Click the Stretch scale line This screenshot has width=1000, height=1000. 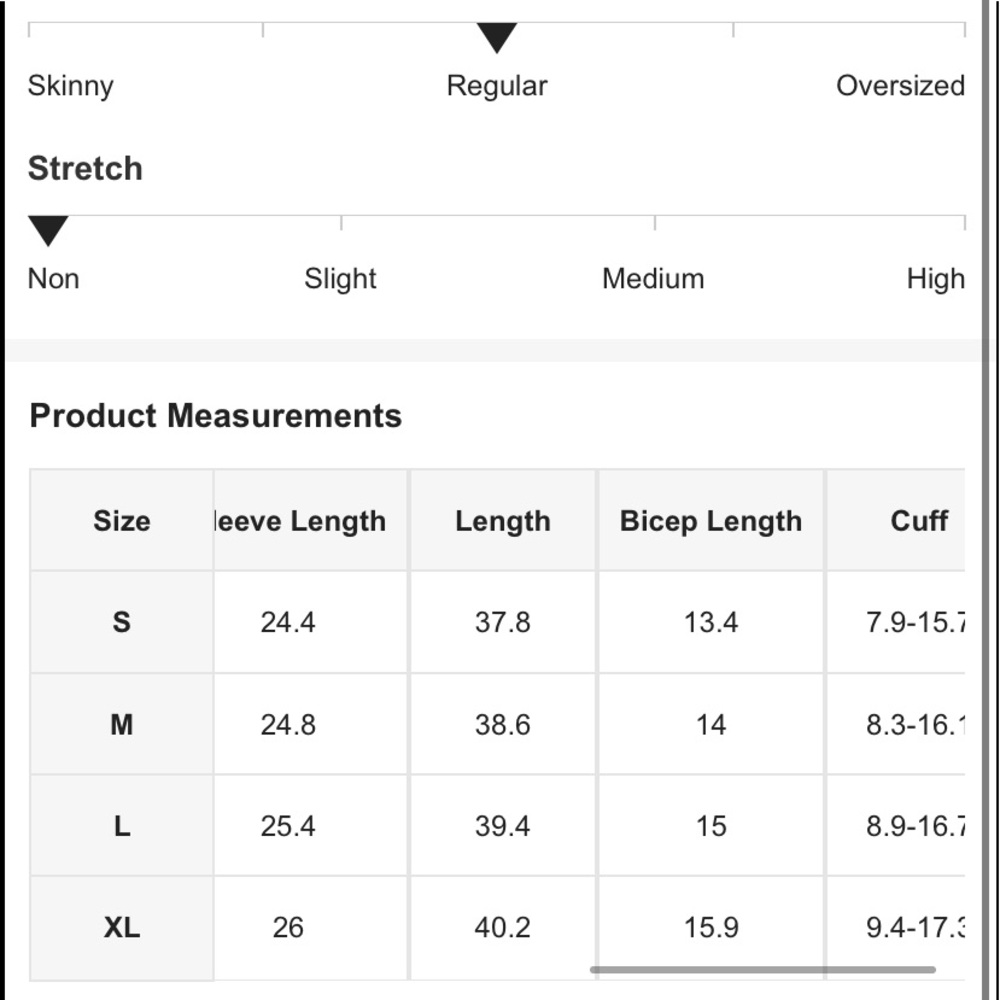point(497,216)
